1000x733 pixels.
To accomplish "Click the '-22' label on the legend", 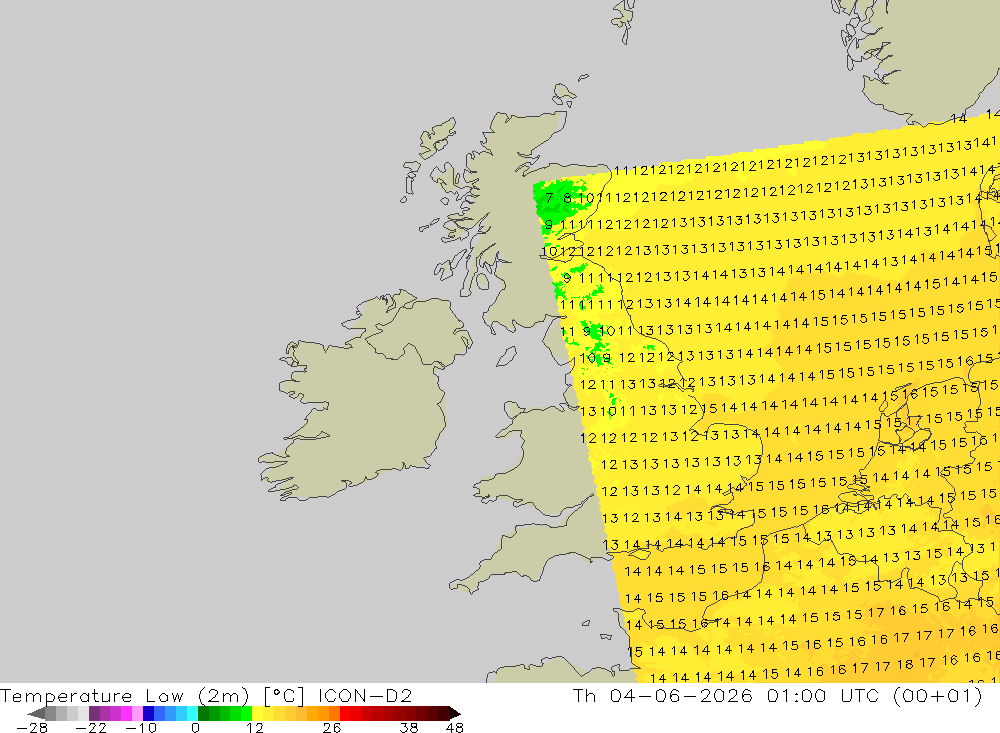I will tap(91, 728).
